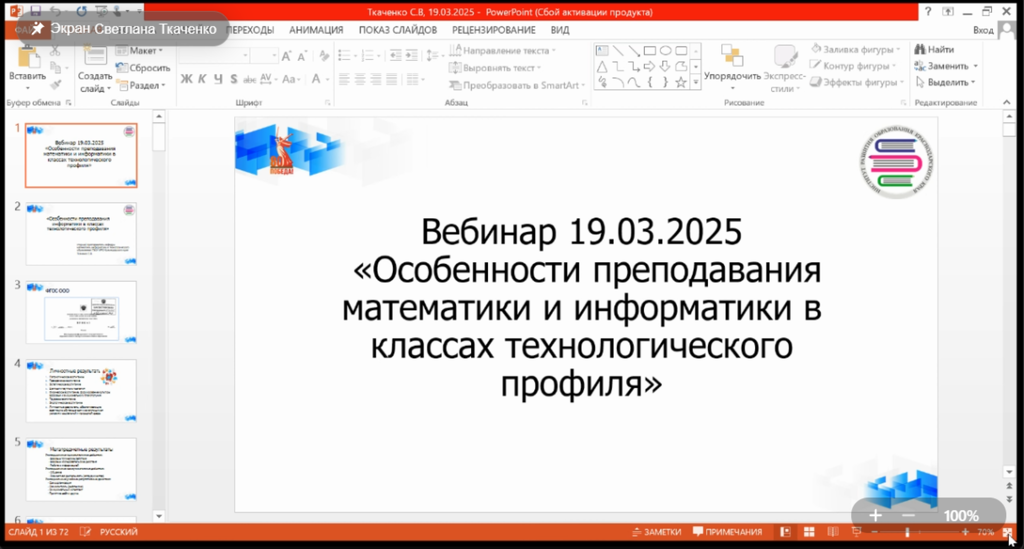Click Find (Найти) binoculars button
1024x549 pixels.
pyautogui.click(x=934, y=49)
